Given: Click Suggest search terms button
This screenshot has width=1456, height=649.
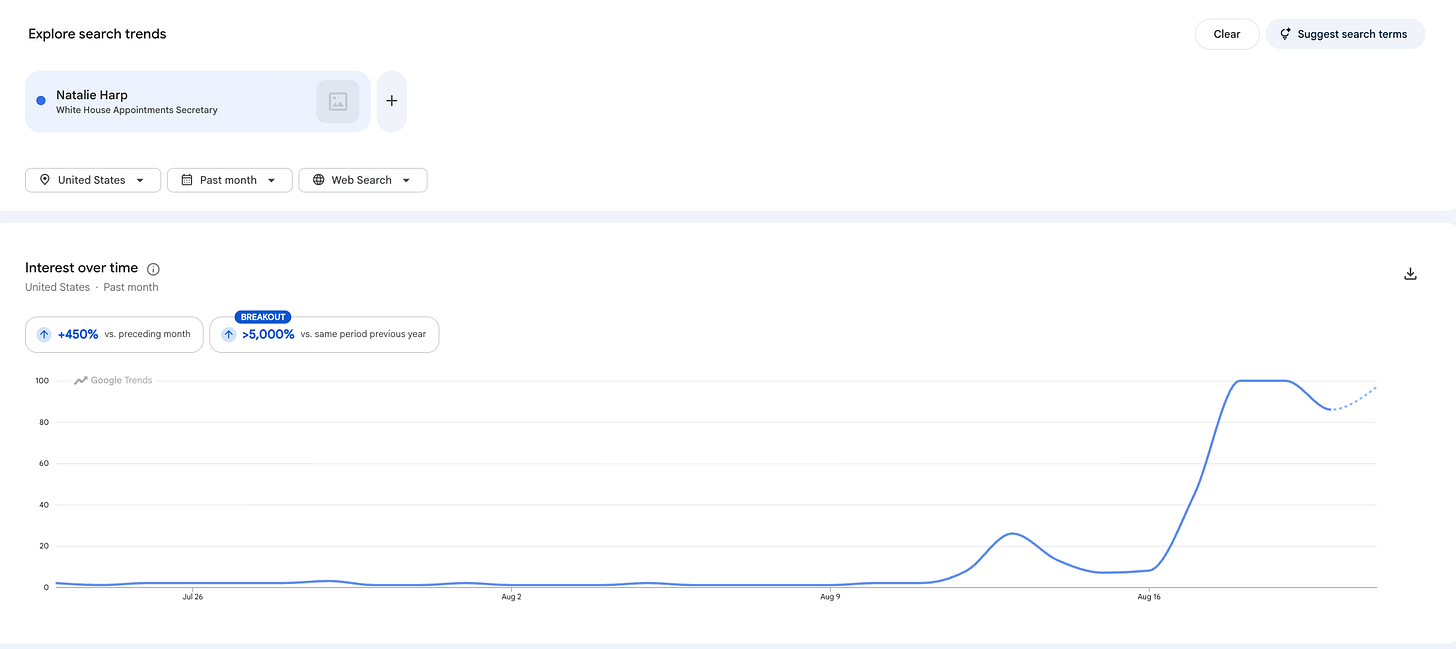Looking at the screenshot, I should tap(1345, 34).
